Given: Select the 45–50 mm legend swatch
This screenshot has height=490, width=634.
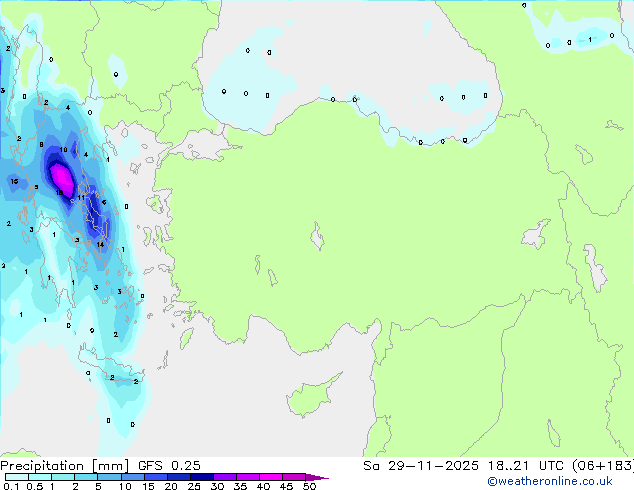Looking at the screenshot, I should tap(294, 477).
